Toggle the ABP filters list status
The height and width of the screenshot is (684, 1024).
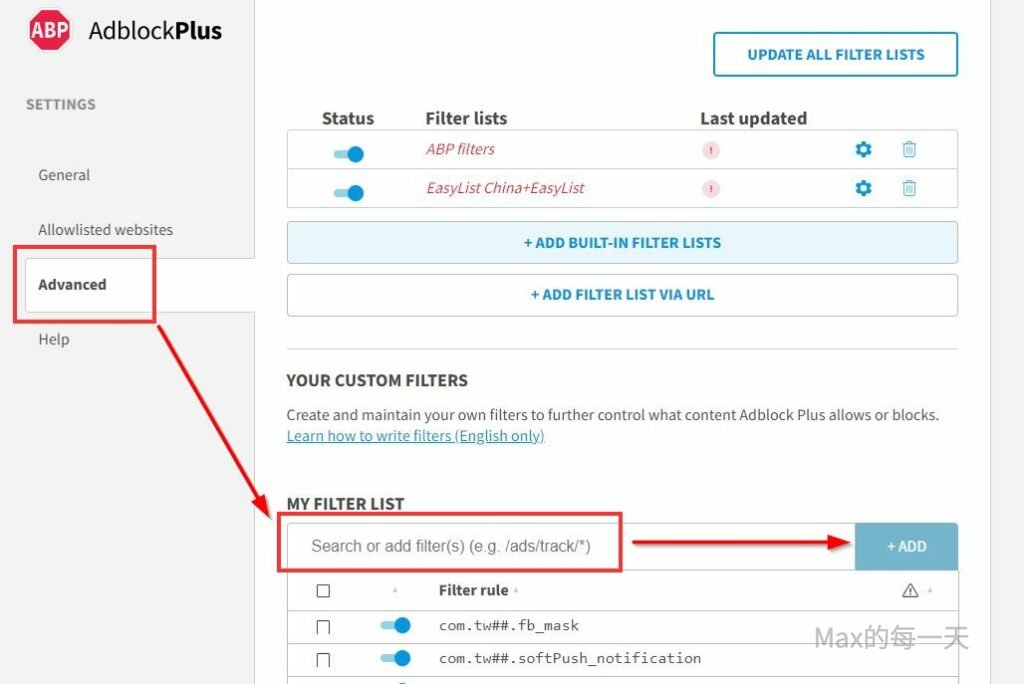pos(349,154)
